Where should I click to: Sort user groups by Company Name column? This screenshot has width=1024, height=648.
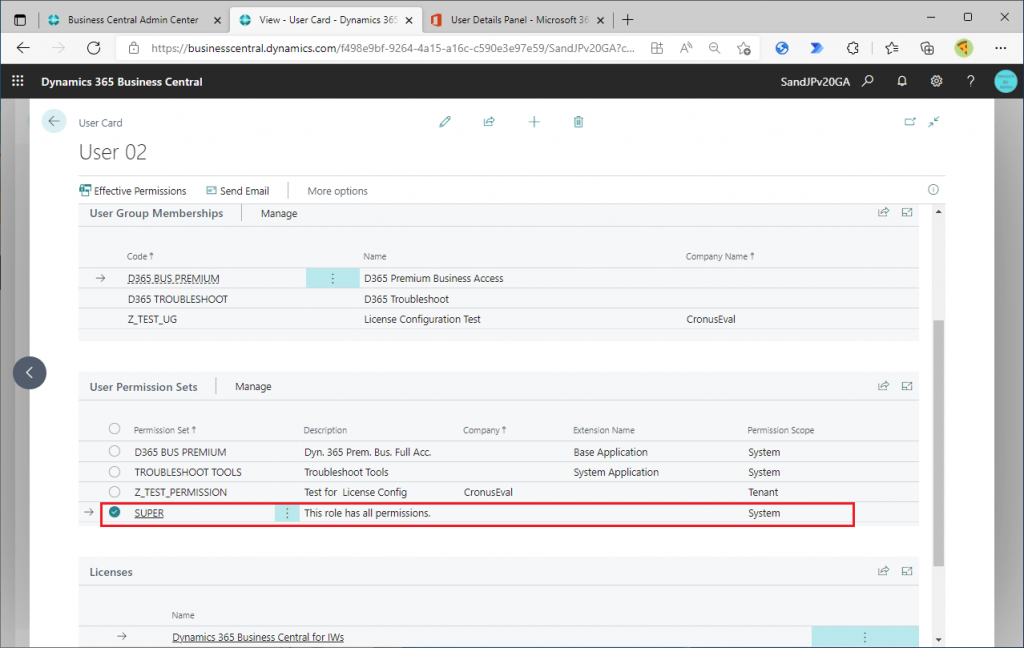[x=720, y=256]
